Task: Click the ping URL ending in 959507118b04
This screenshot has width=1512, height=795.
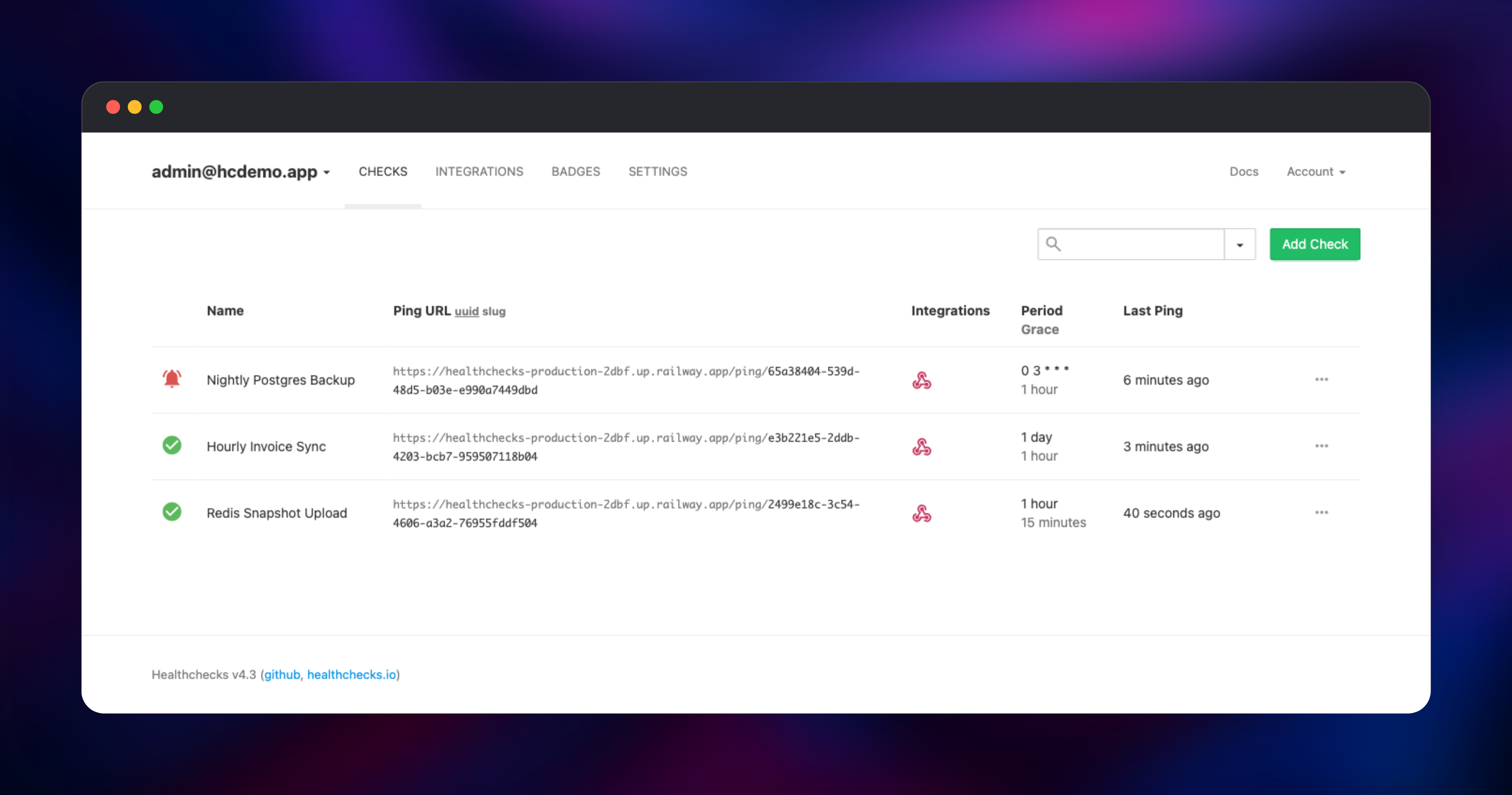Action: pyautogui.click(x=626, y=446)
